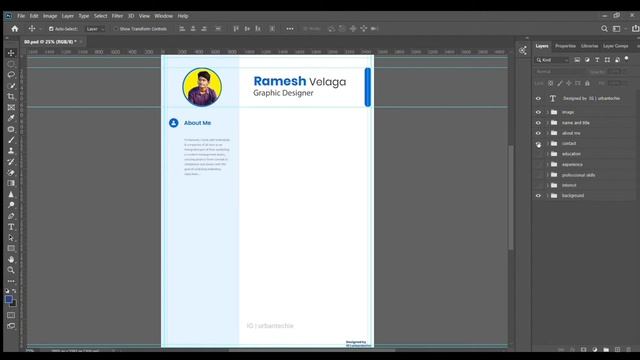
Task: Click the lock all layer icon
Action: point(587,83)
